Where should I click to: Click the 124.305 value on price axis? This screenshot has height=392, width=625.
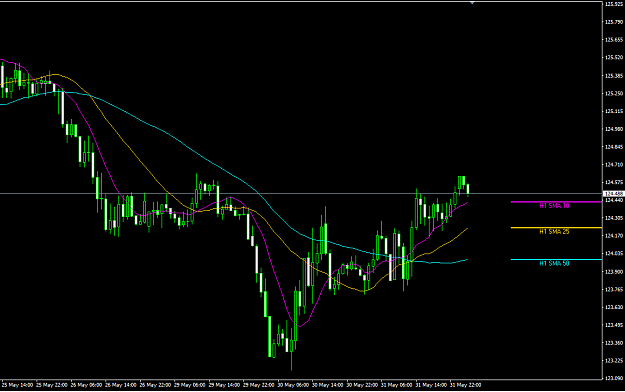(x=614, y=218)
